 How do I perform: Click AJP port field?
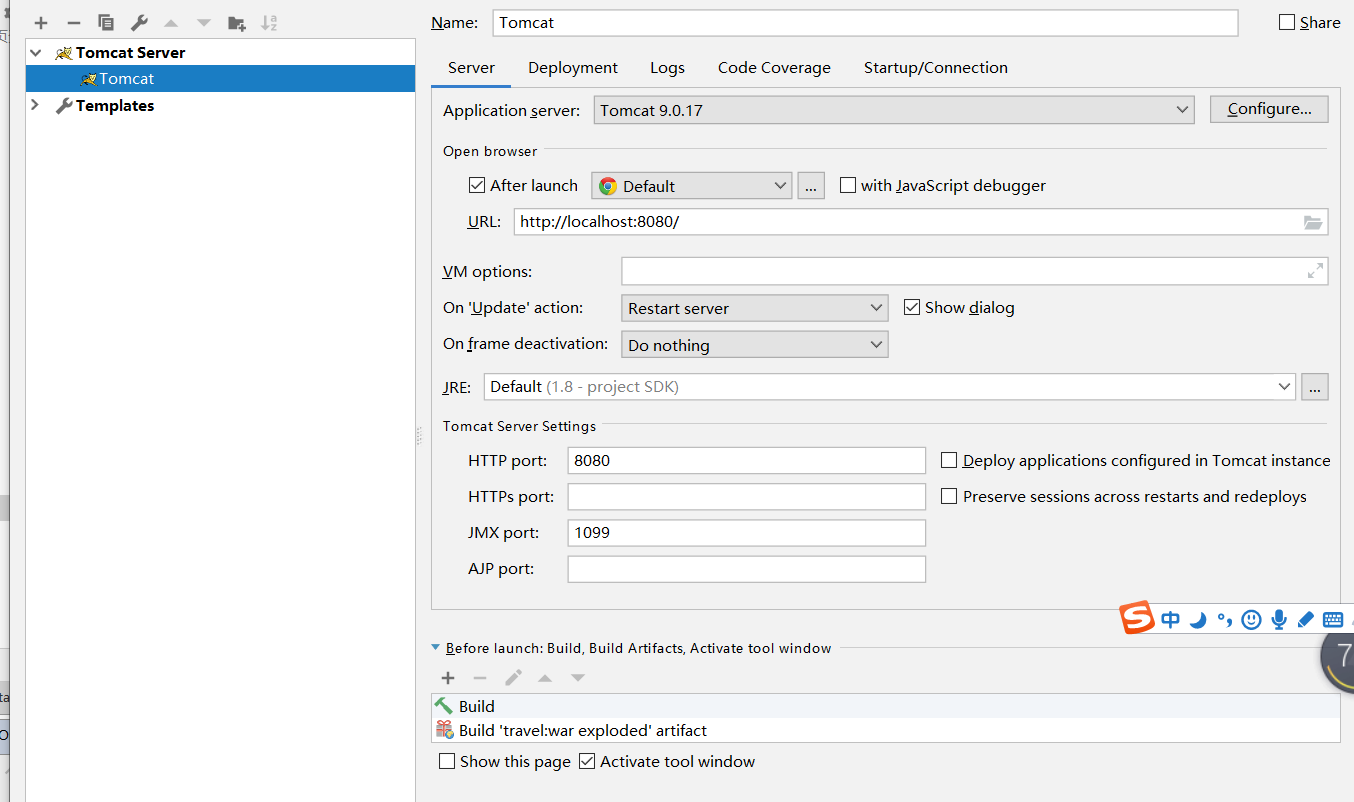(x=747, y=569)
